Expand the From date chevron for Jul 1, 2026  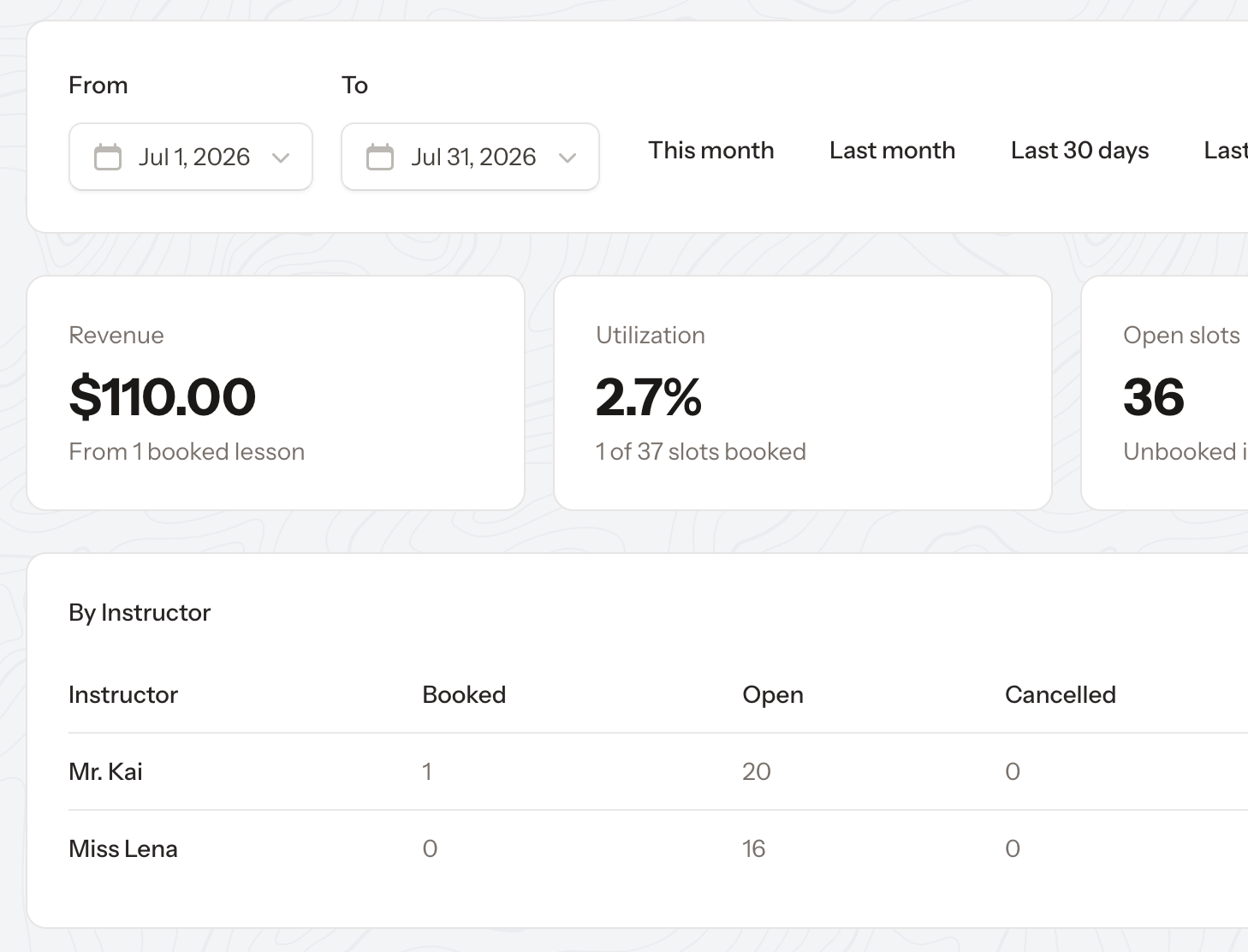[281, 158]
